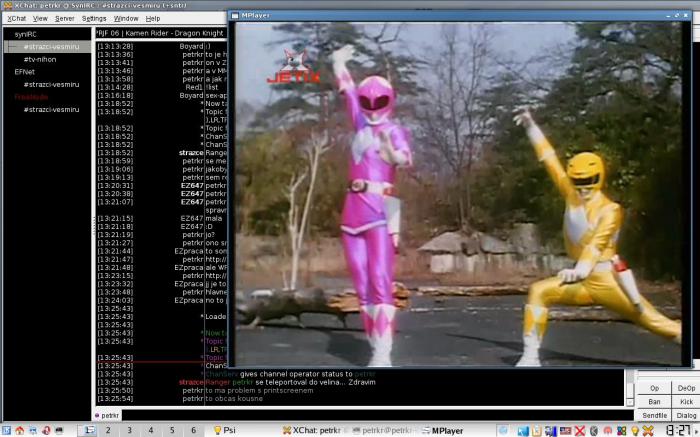Screen dimensions: 700x437
Task: Select the bottom #strazci-vesmiru channel entry
Action: point(51,109)
